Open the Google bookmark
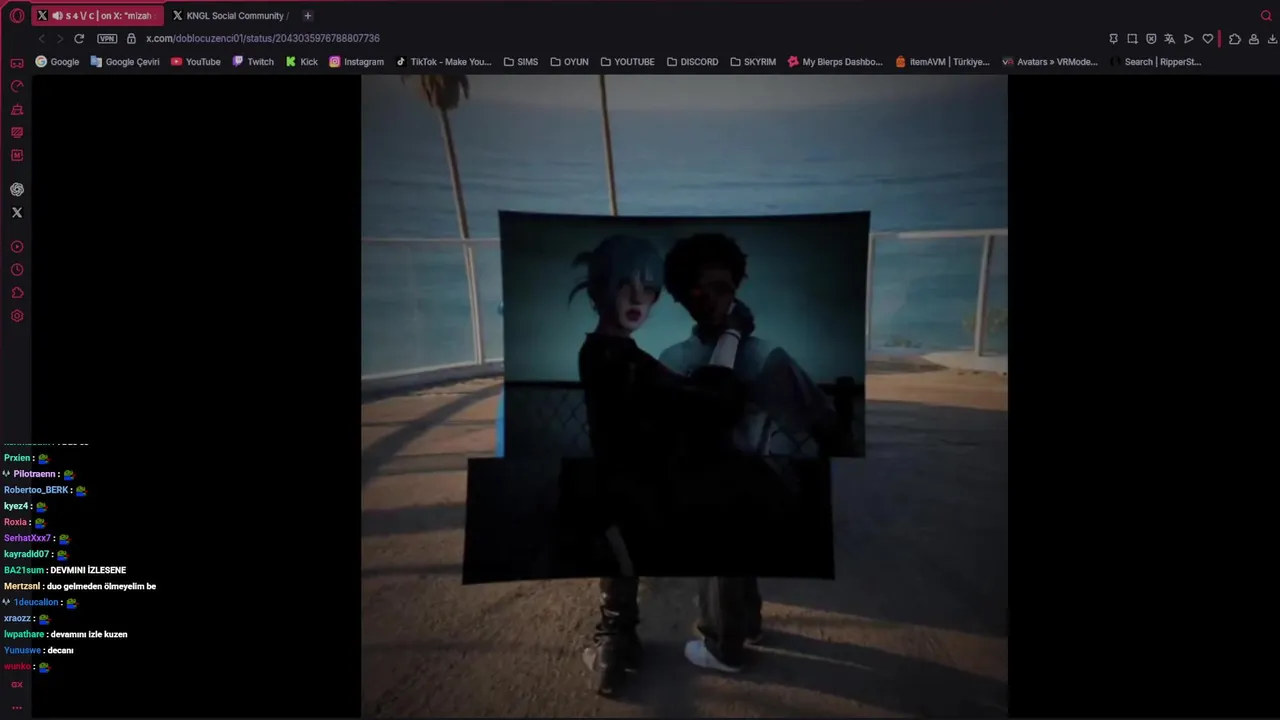This screenshot has height=720, width=1280. [57, 62]
